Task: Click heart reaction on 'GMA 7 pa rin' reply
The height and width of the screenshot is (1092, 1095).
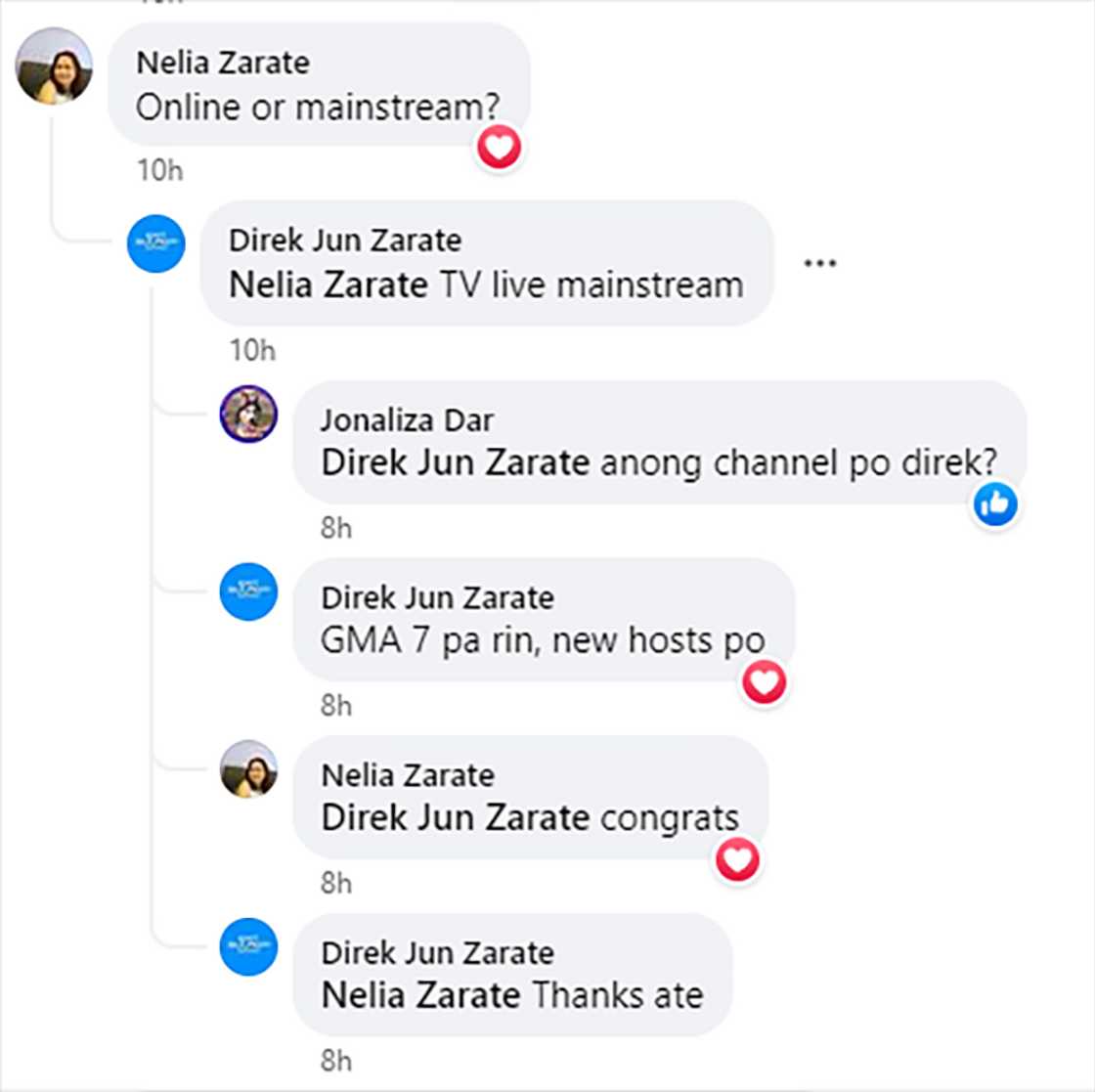Action: pos(765,681)
